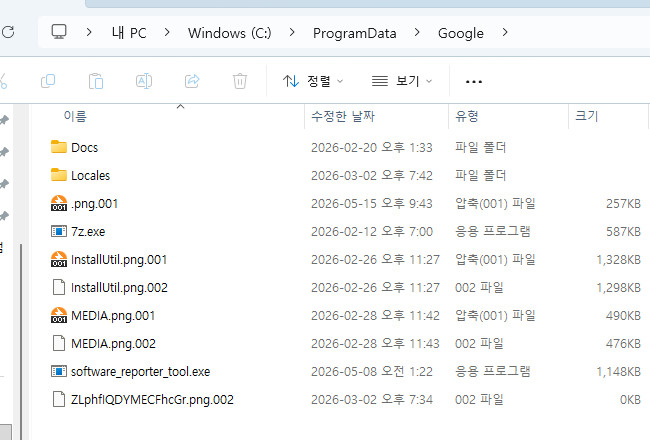Sort by 수정한 날짜 column header

(343, 116)
